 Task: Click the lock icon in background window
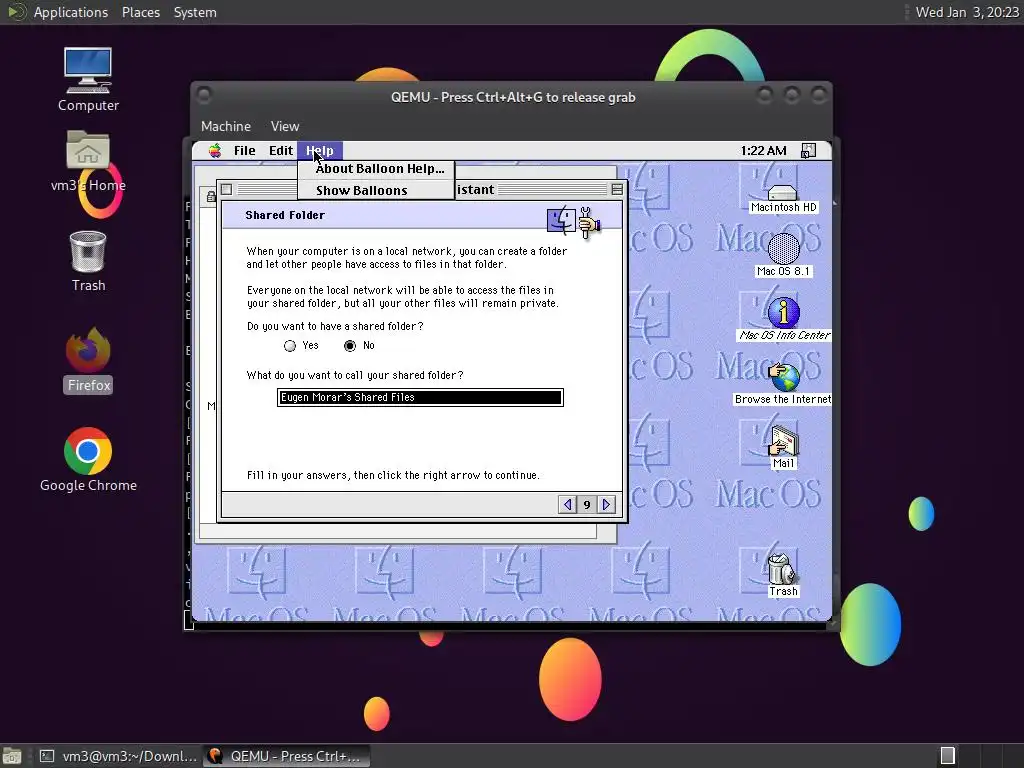click(x=211, y=196)
